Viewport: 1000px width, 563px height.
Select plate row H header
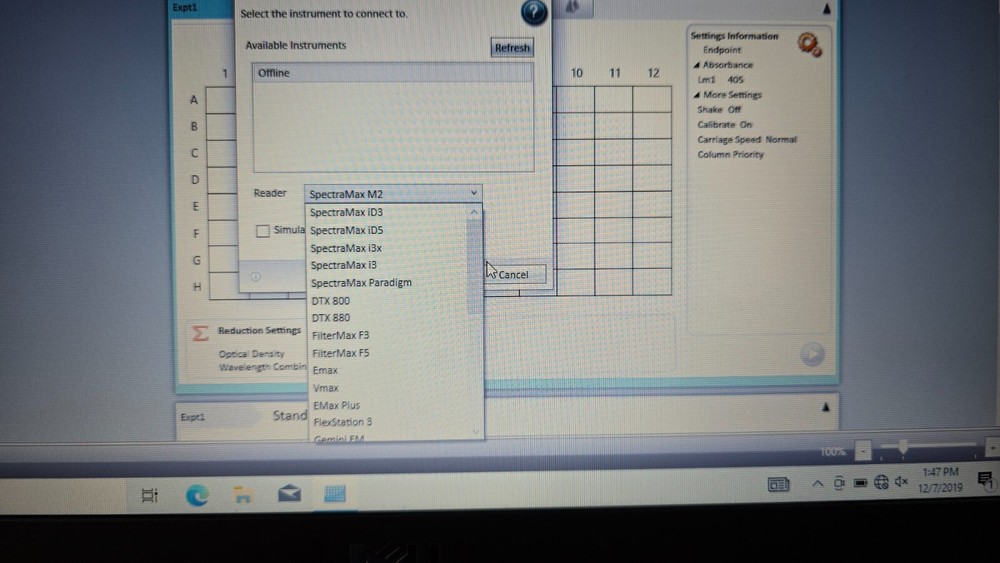(196, 287)
